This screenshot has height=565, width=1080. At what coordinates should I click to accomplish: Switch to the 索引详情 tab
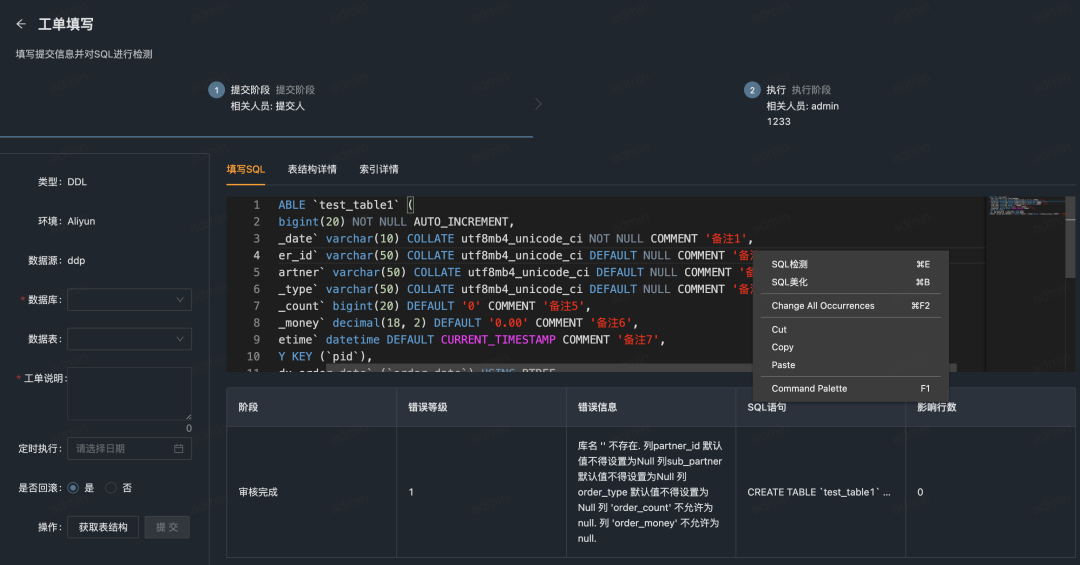[x=379, y=170]
